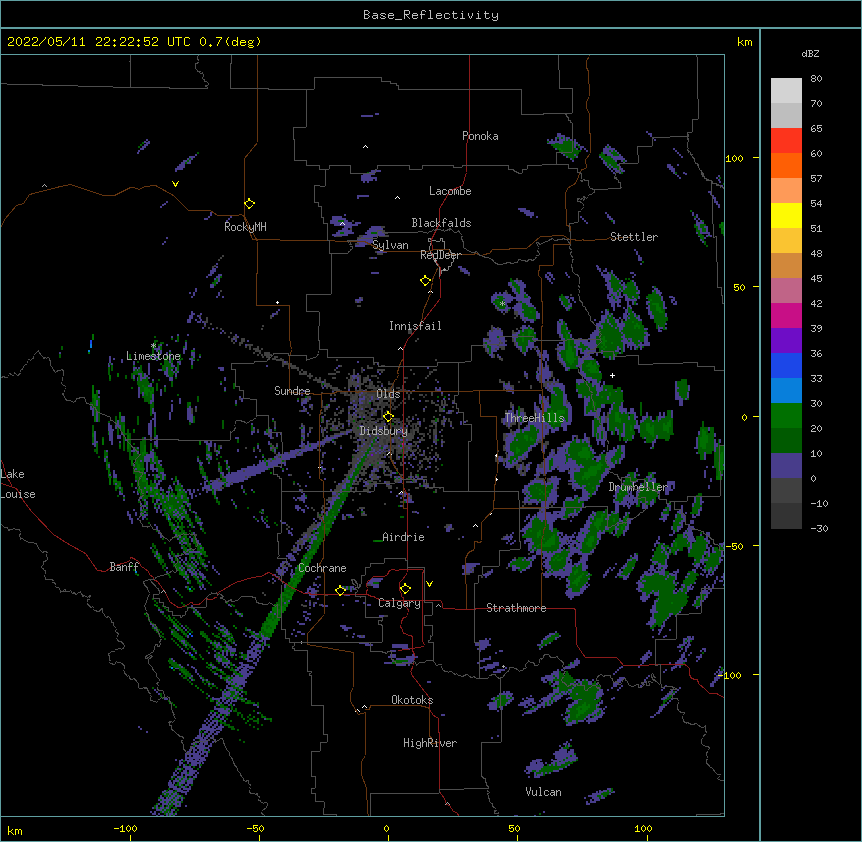Click the white plus marker northwest of Drumheller
Viewport: 862px width, 842px height.
click(612, 375)
